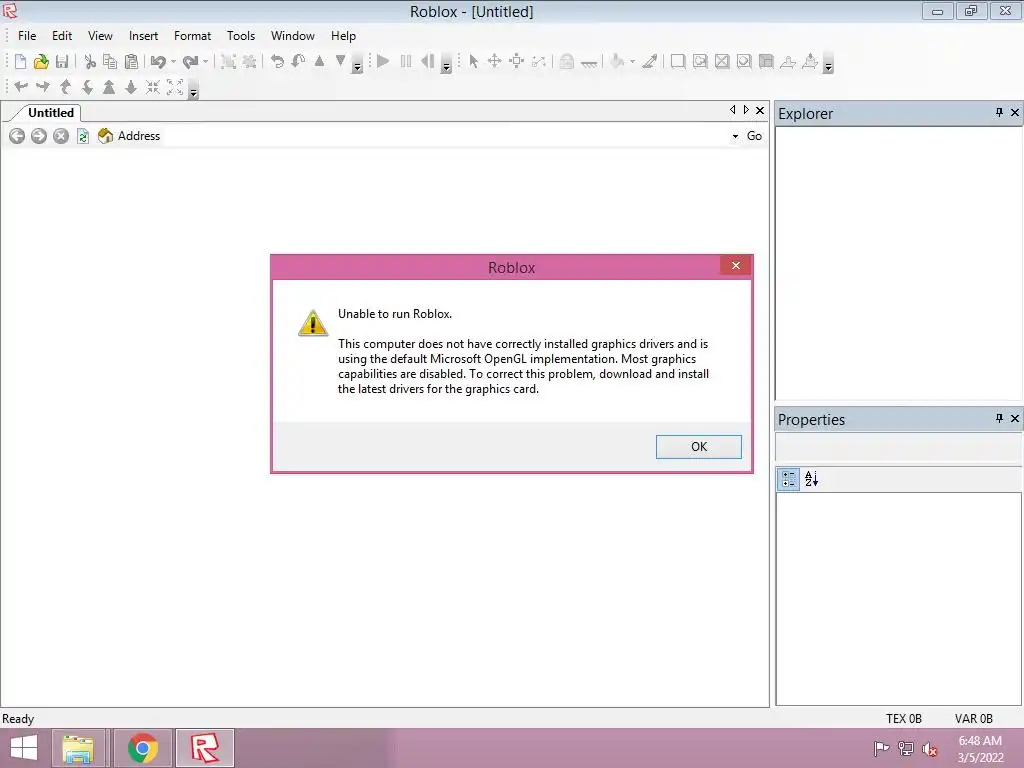Select the Resize handles tool

(517, 61)
